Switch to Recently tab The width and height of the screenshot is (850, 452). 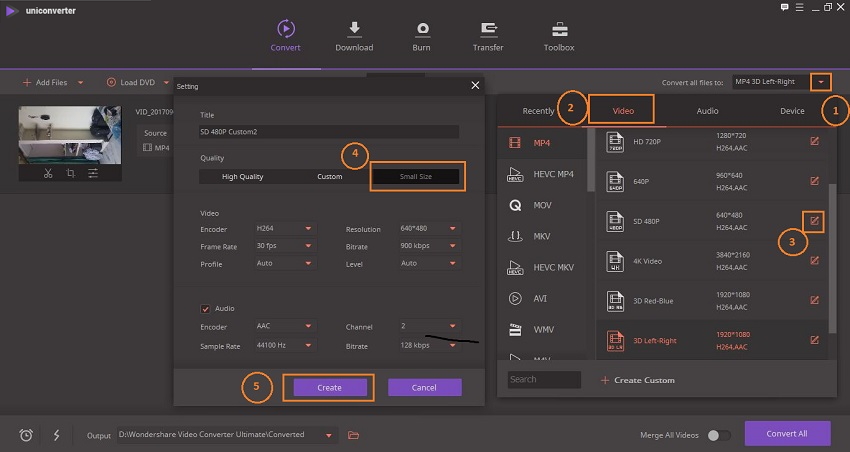(538, 111)
